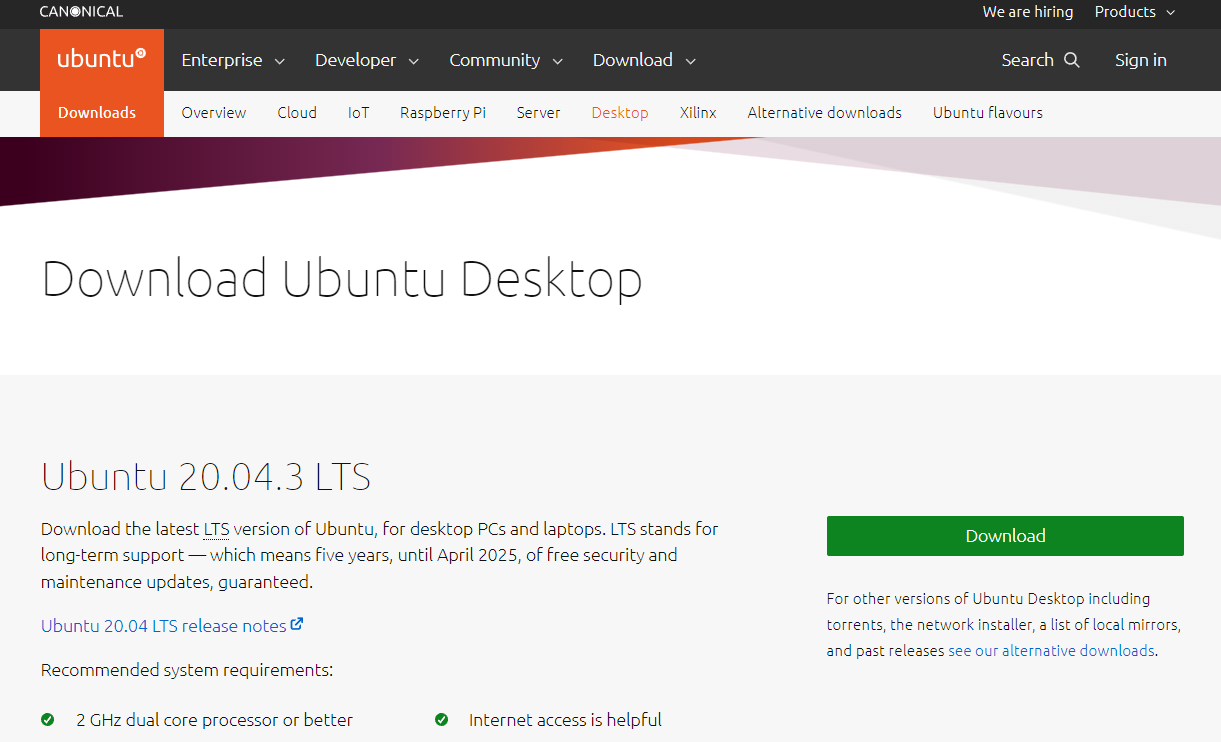This screenshot has height=742, width=1221.
Task: Open the Server tab
Action: pyautogui.click(x=538, y=113)
